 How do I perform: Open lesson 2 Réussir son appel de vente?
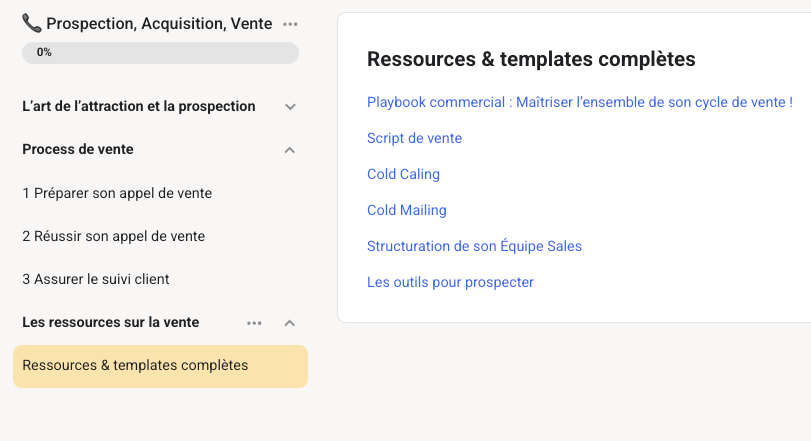(113, 236)
